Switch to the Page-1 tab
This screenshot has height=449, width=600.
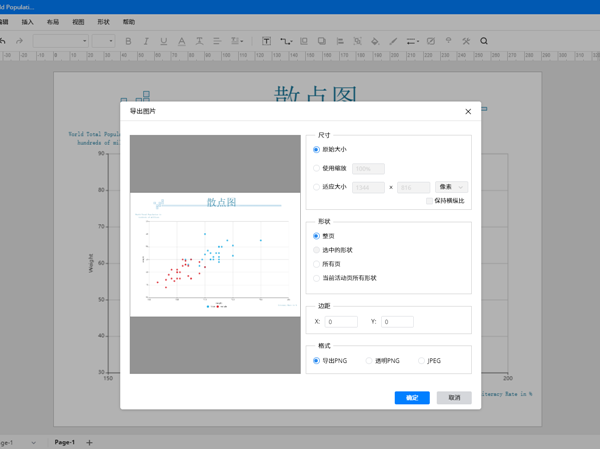pyautogui.click(x=65, y=442)
